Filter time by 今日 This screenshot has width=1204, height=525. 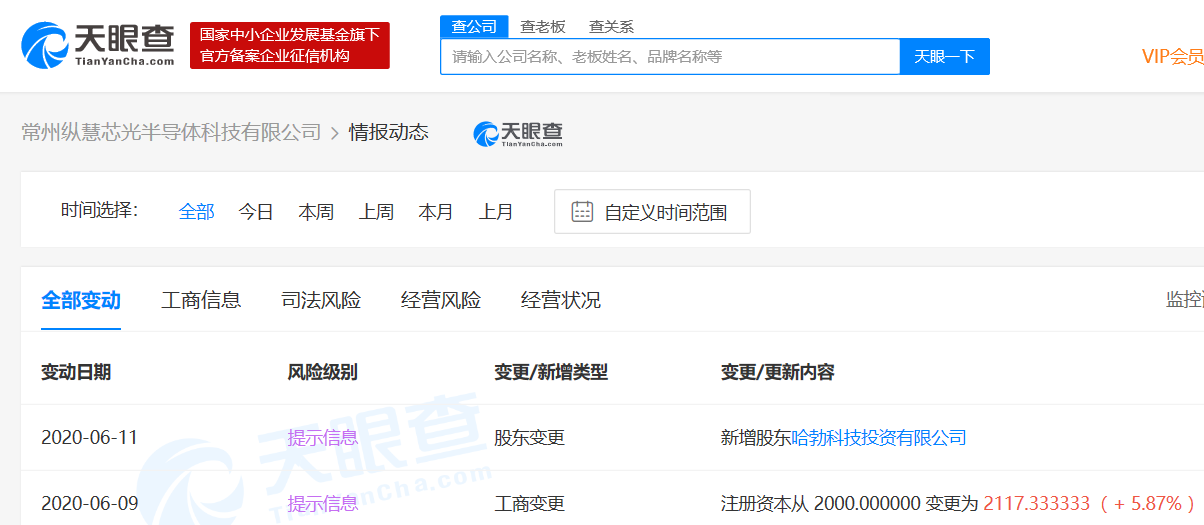[256, 212]
